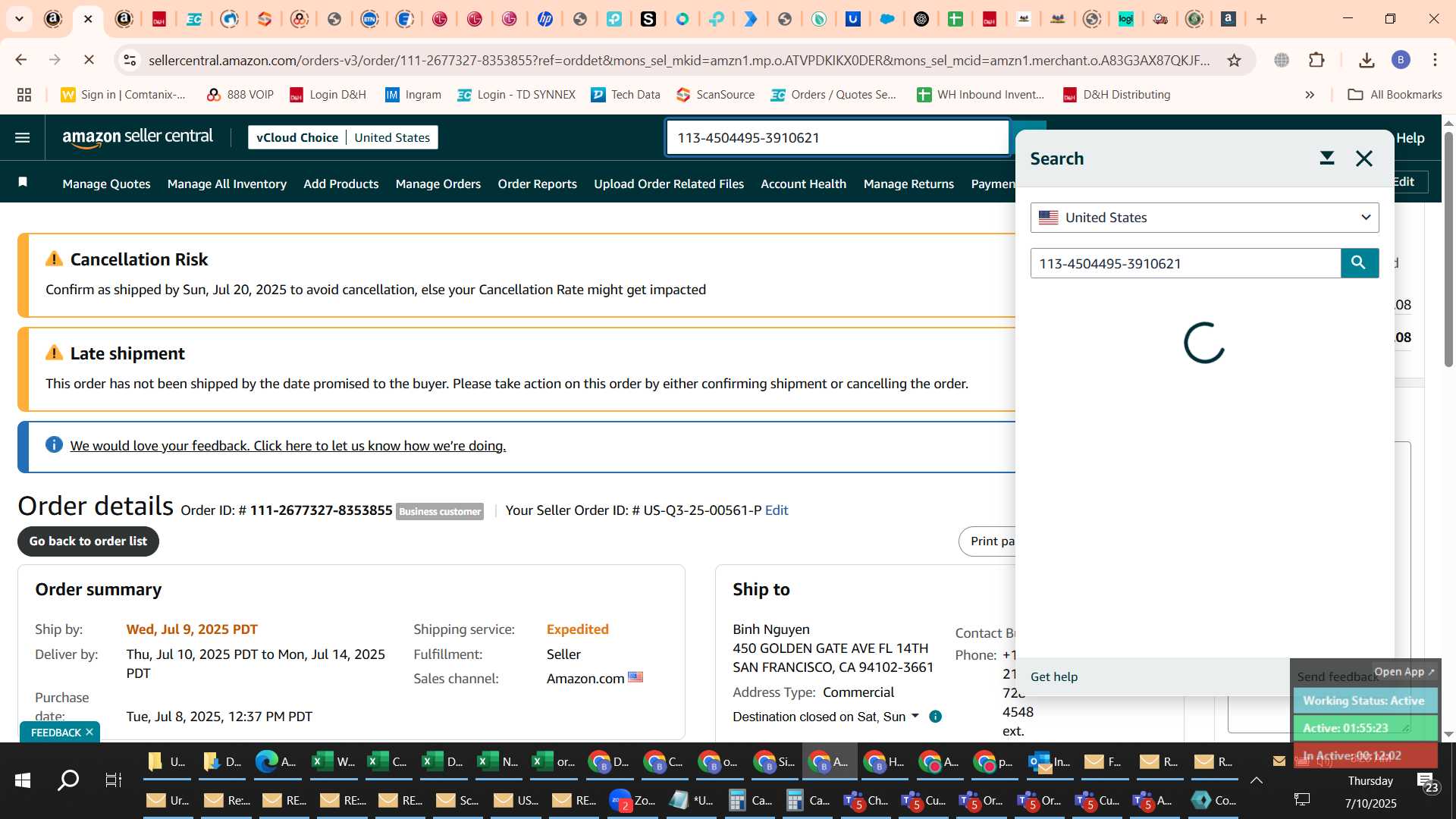Open the Tech Data bookmark
The width and height of the screenshot is (1456, 819).
tap(626, 95)
